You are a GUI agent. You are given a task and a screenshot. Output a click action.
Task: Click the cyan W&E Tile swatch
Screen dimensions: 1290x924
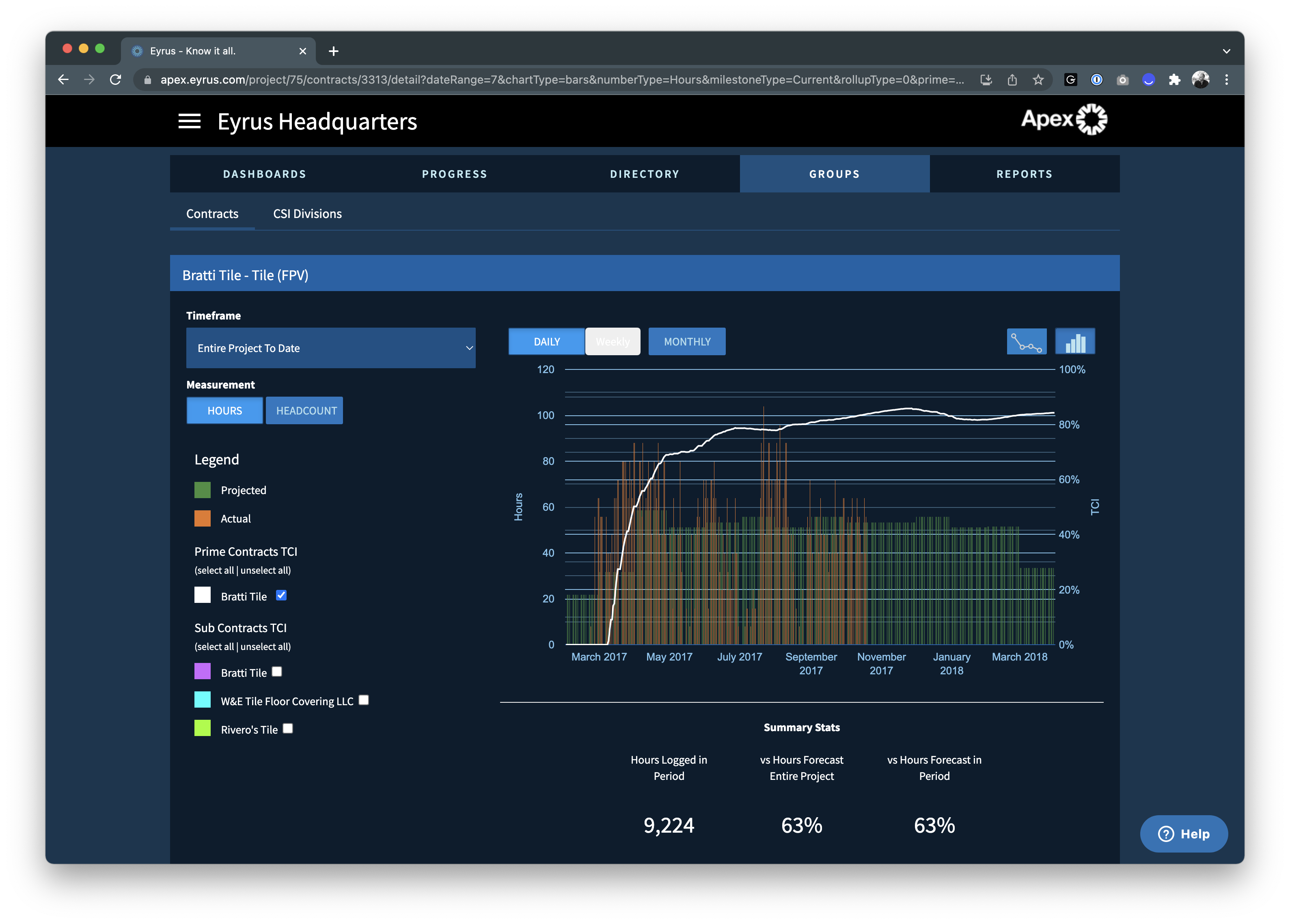[x=203, y=700]
